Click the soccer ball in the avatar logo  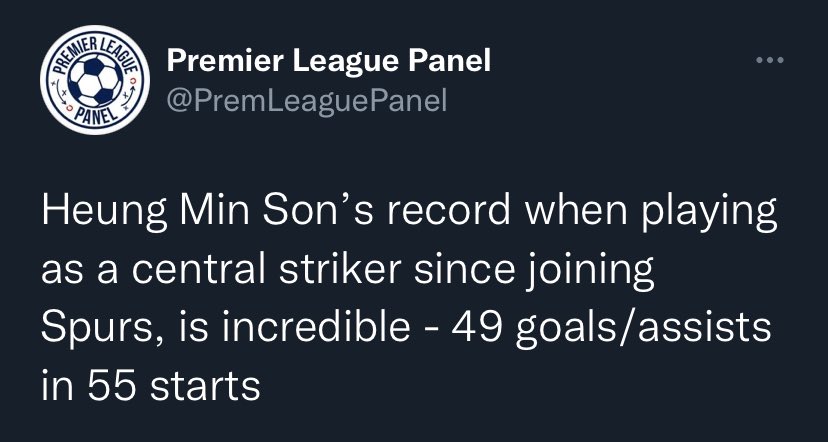tap(95, 80)
